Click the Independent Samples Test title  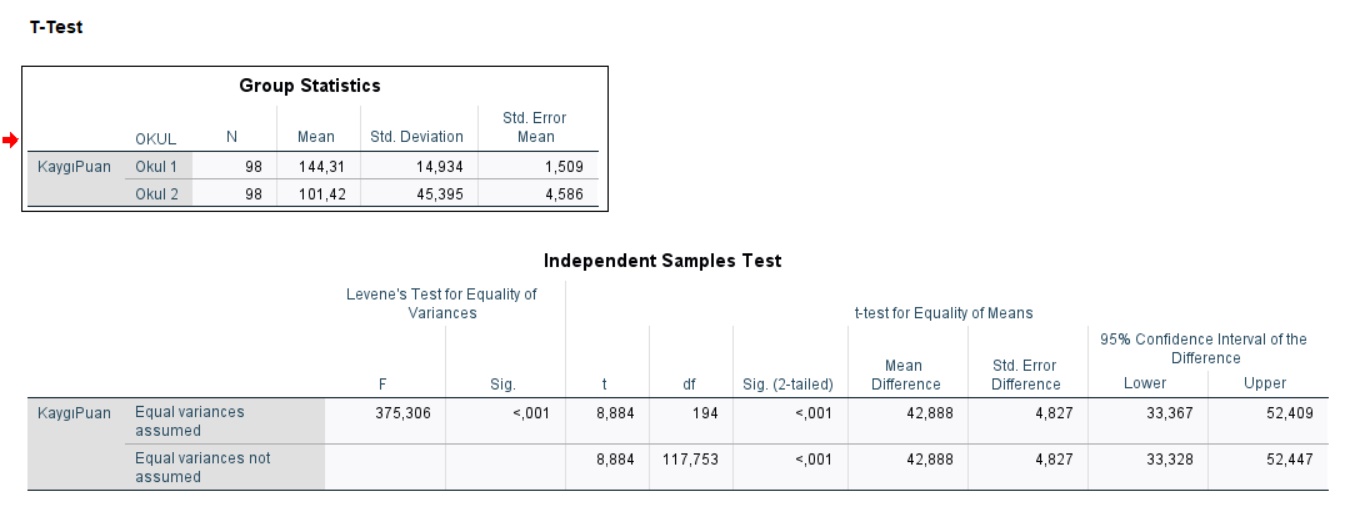(662, 261)
